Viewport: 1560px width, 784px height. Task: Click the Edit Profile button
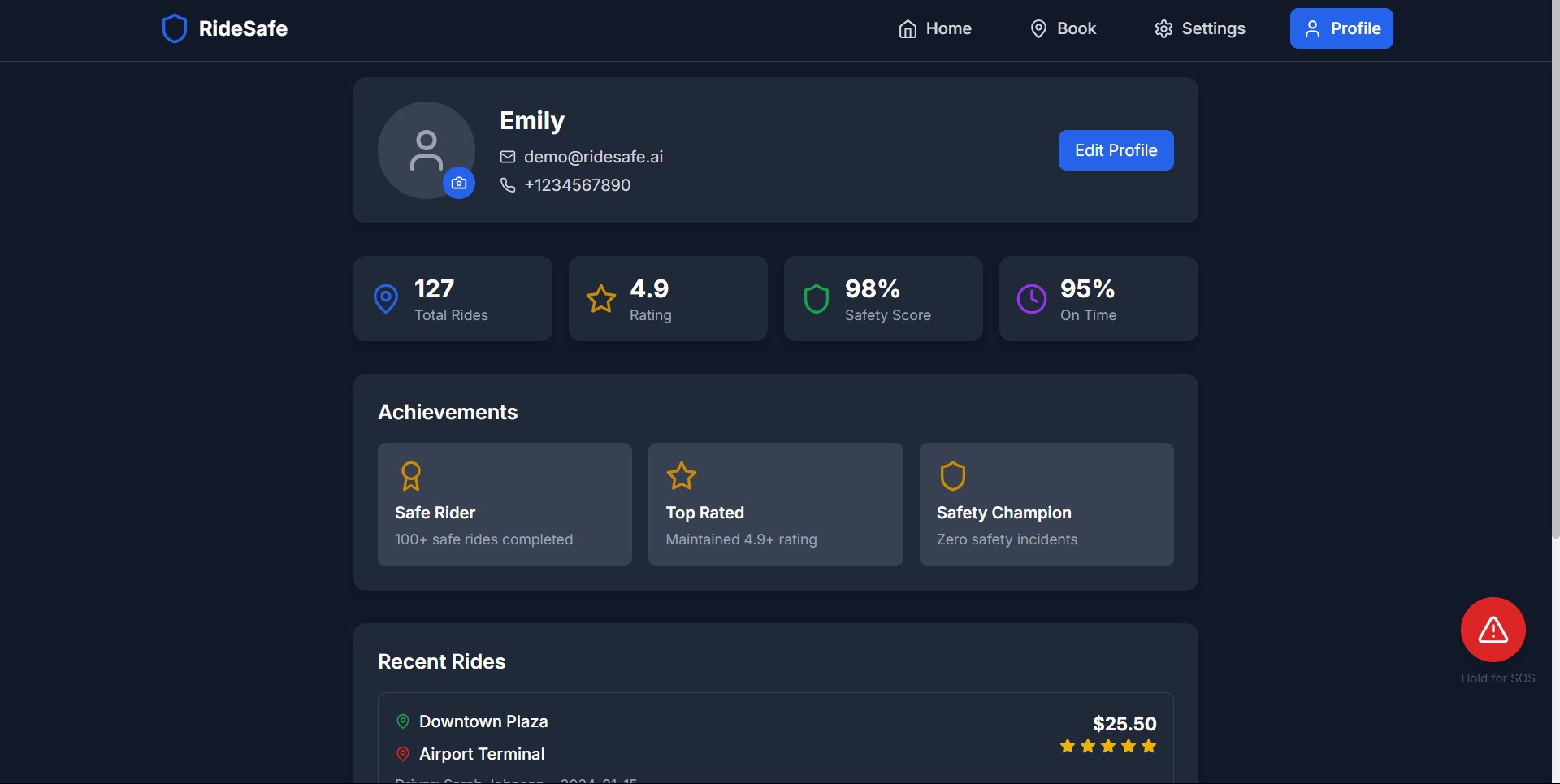(x=1116, y=150)
